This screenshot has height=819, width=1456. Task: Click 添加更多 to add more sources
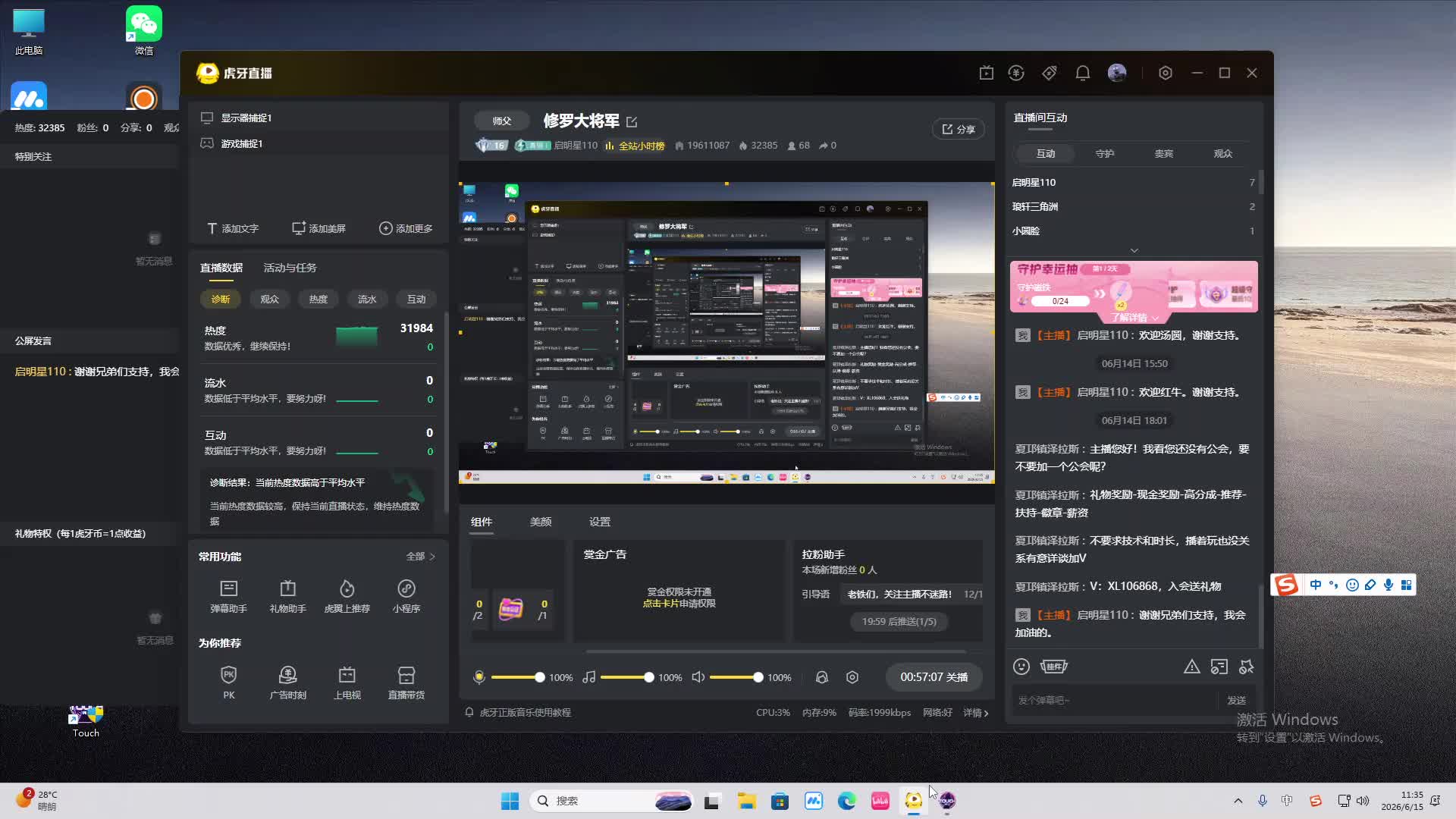click(406, 228)
